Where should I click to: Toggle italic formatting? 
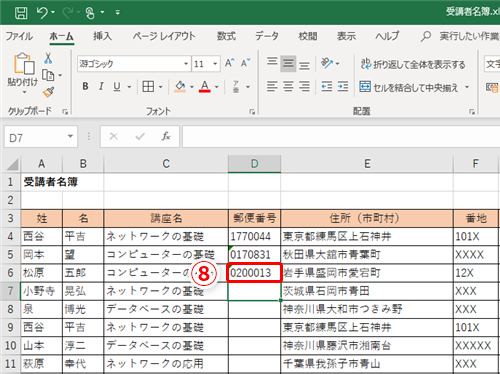pyautogui.click(x=101, y=86)
